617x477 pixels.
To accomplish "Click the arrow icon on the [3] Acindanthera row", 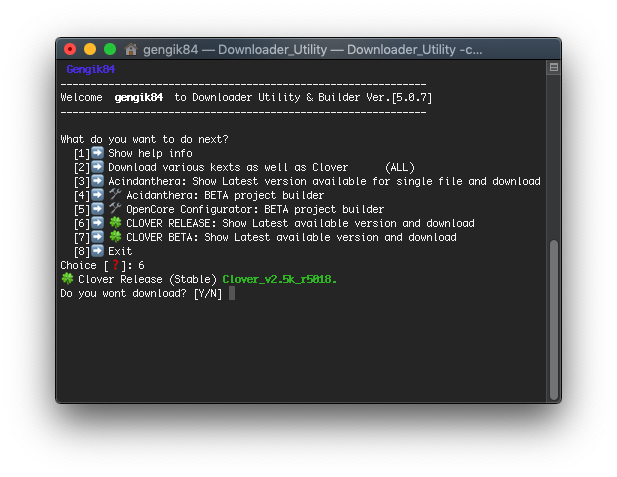I will [x=98, y=181].
